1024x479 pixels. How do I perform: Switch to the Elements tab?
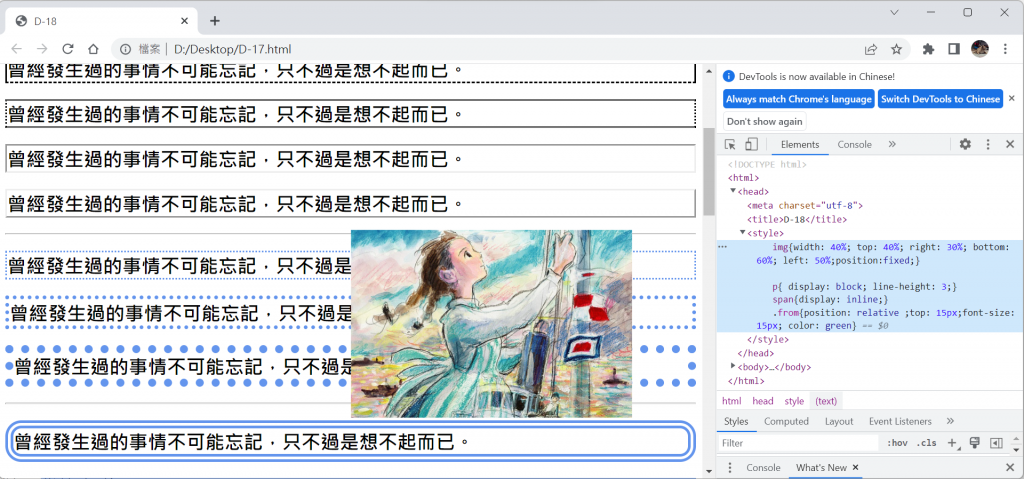point(800,144)
